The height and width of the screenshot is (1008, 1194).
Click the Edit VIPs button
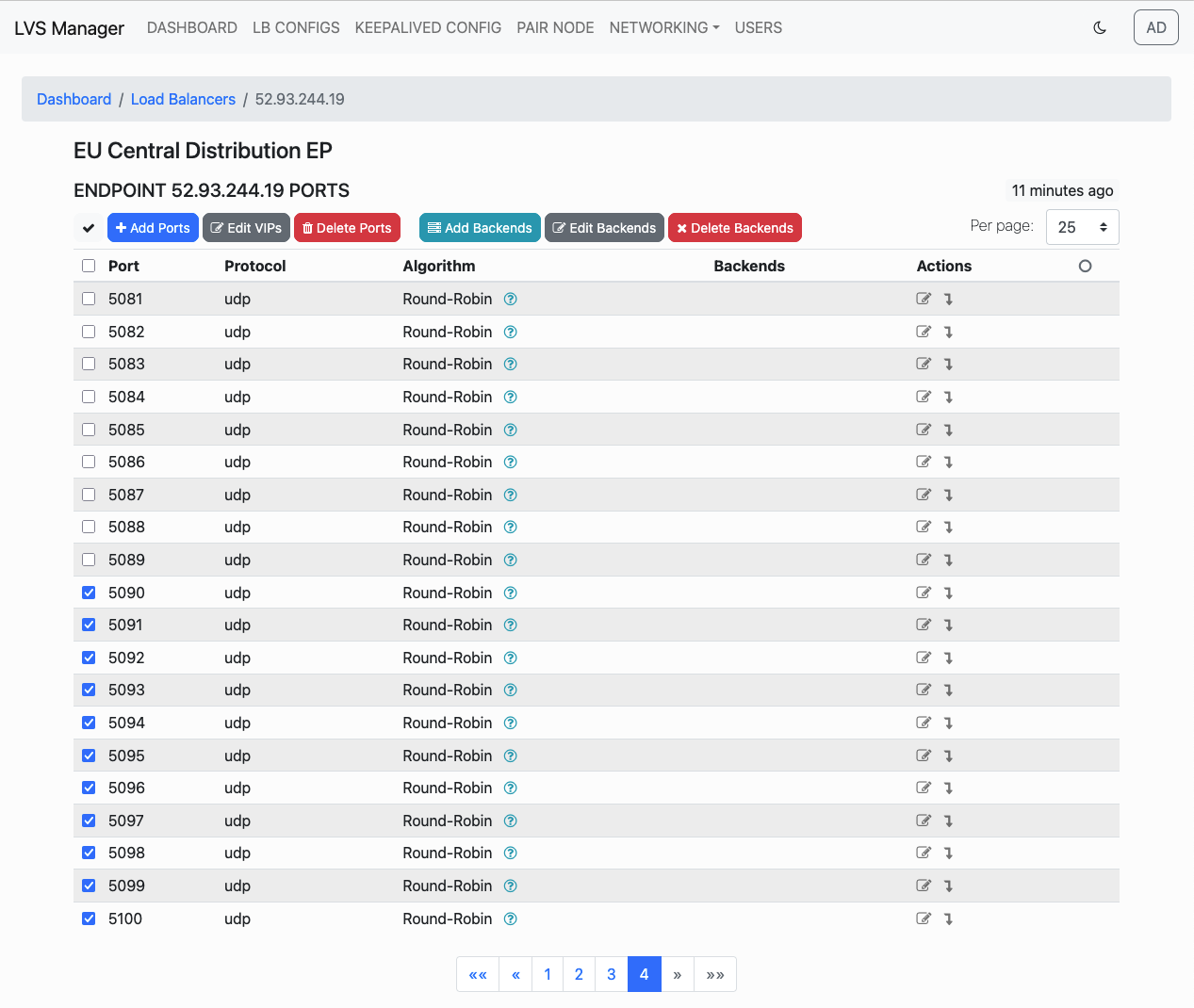[246, 228]
